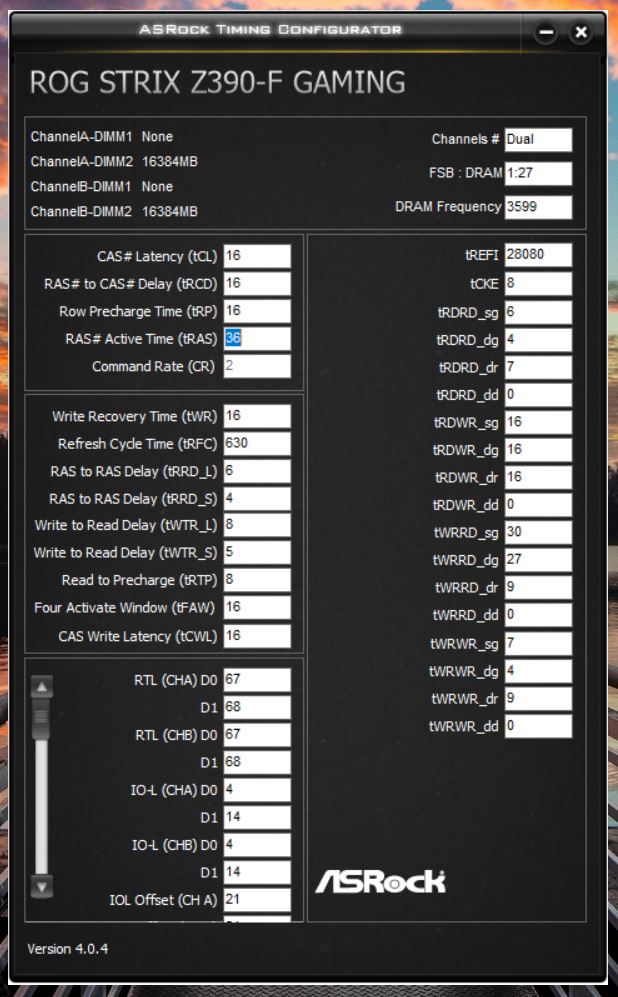Screen dimensions: 618x997
Task: Click the ChannelB-DIMM2 16384MB value
Action: [170, 211]
